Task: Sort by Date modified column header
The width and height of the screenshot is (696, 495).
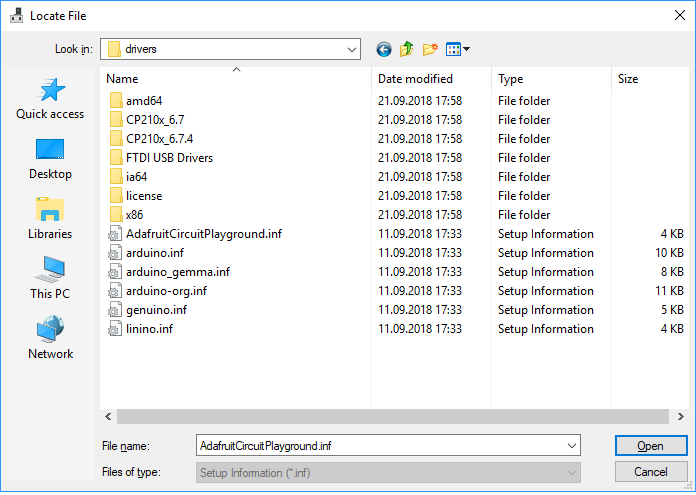Action: point(431,79)
